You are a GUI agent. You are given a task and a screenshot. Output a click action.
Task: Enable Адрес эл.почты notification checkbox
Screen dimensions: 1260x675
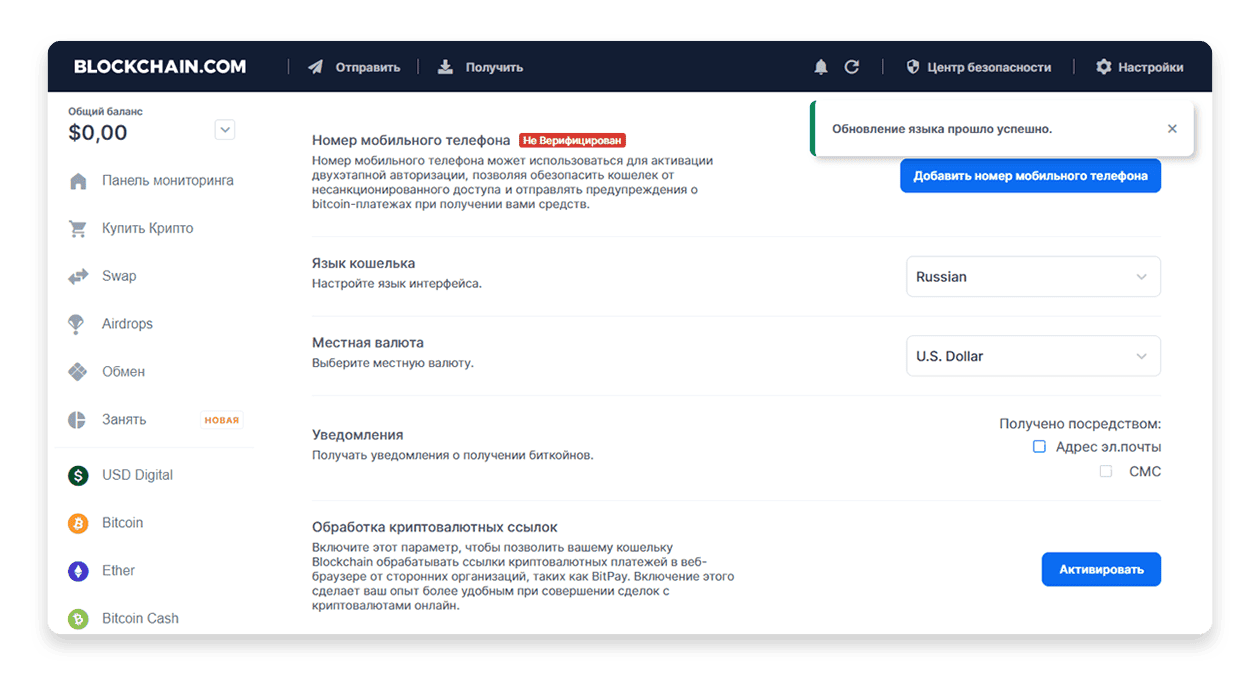(x=1039, y=447)
